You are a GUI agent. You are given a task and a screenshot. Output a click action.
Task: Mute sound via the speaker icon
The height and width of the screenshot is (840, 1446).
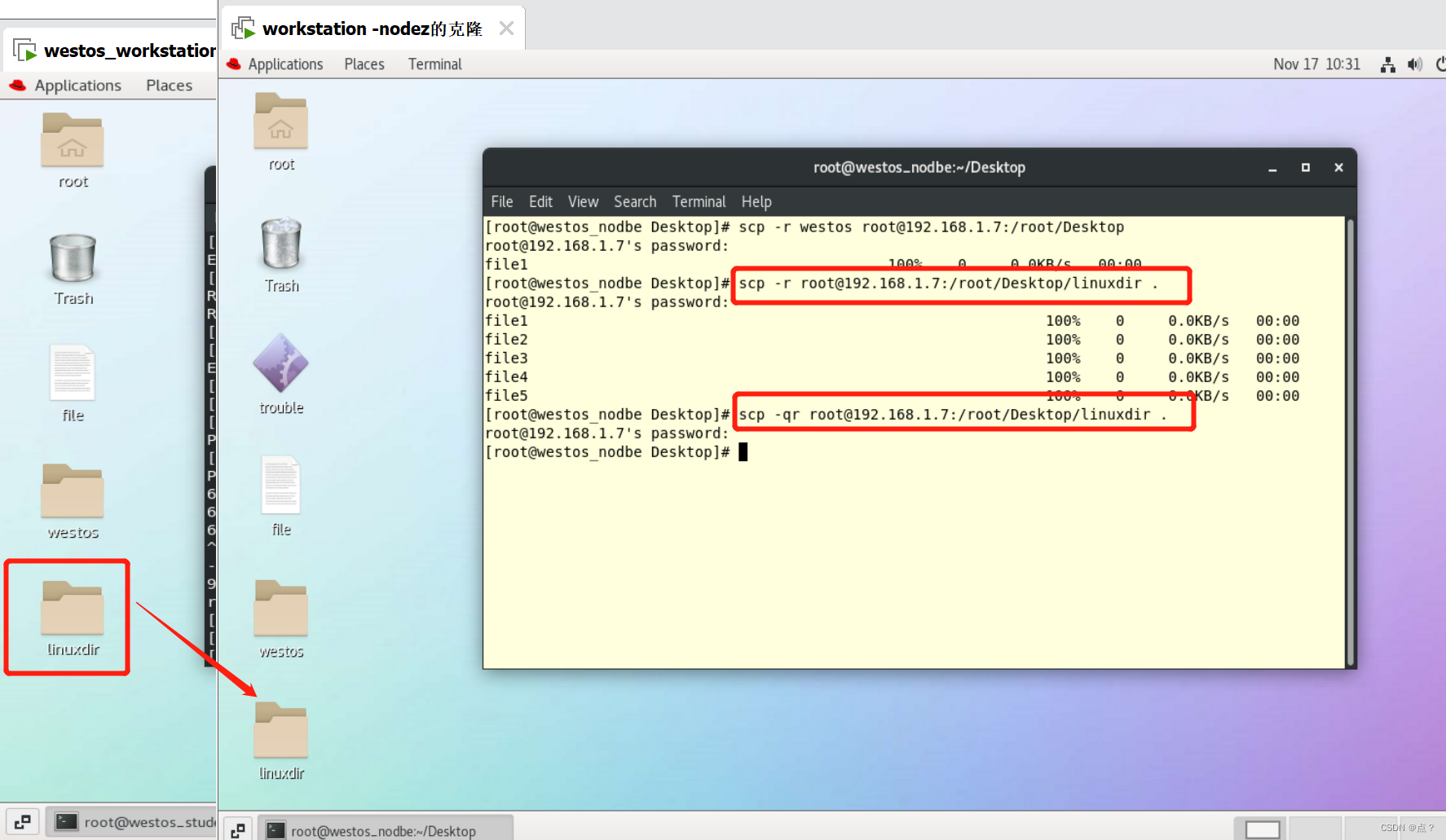(x=1415, y=64)
